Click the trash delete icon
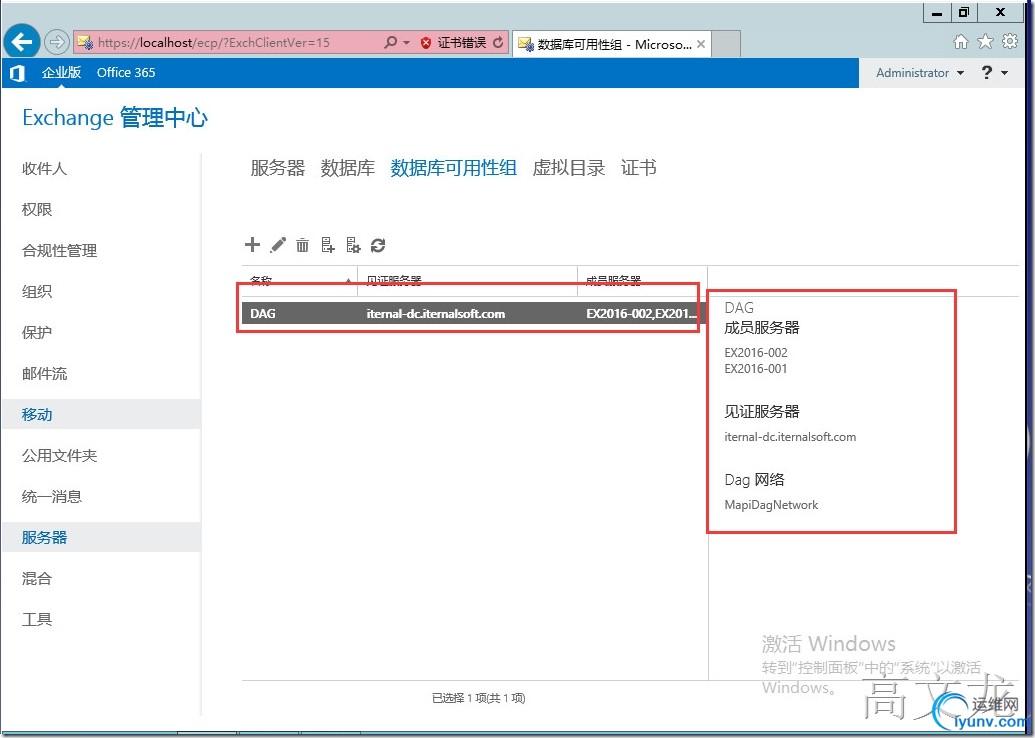The image size is (1035, 738). 302,245
